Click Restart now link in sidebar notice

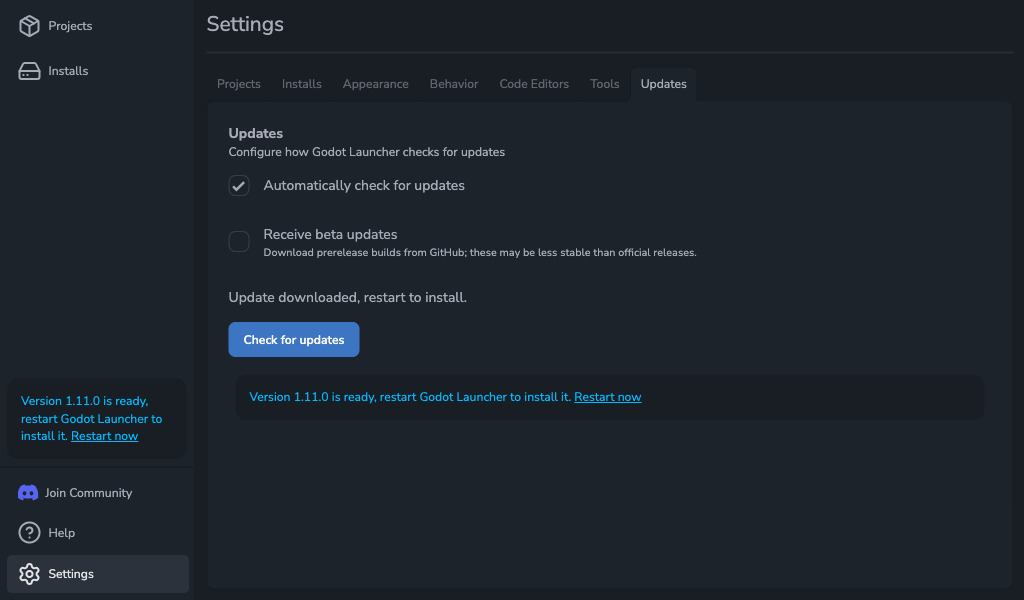tap(104, 436)
